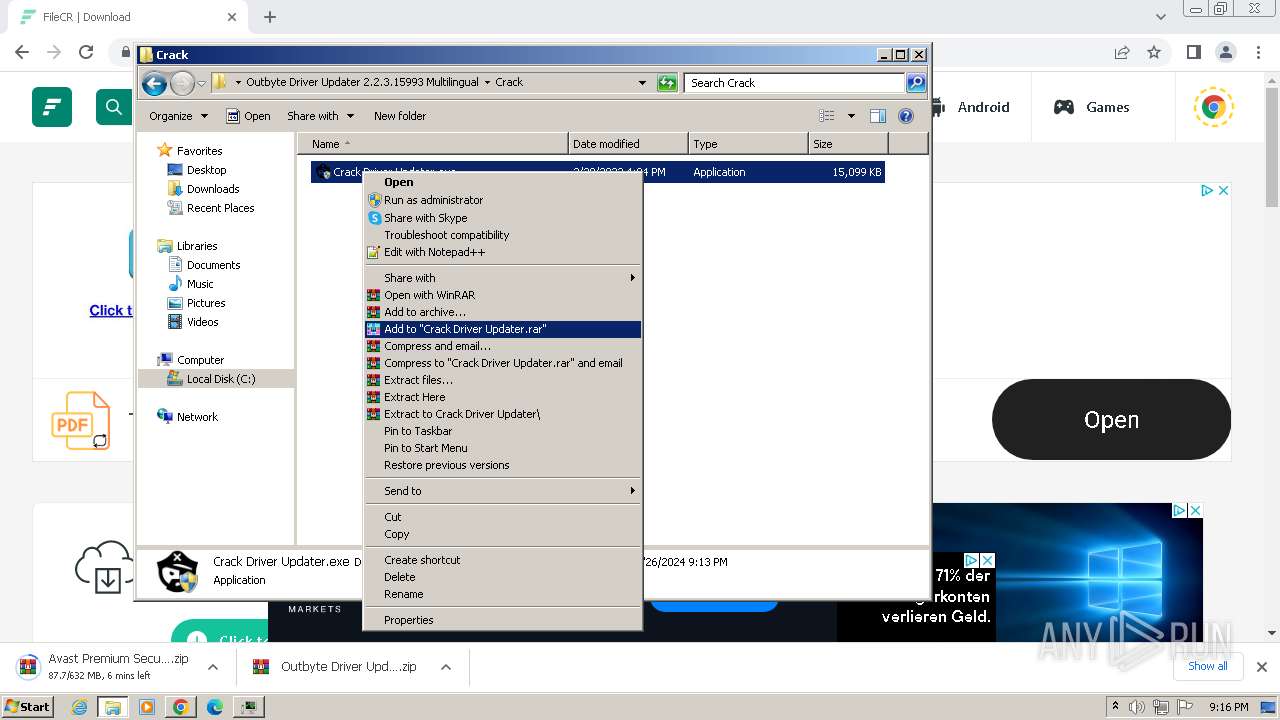Choose Extract Here in the context menu

click(x=502, y=397)
